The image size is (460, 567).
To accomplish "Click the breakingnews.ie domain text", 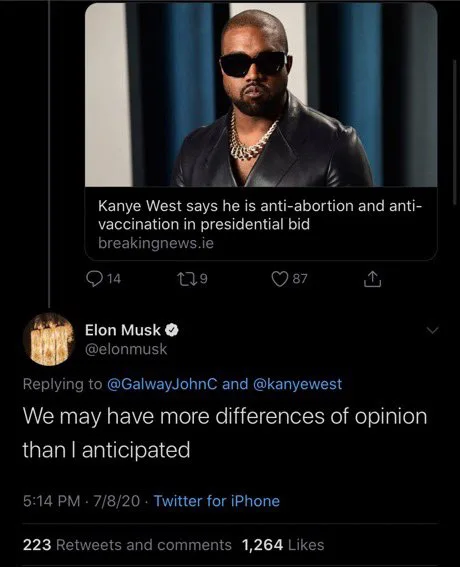I will (x=156, y=243).
